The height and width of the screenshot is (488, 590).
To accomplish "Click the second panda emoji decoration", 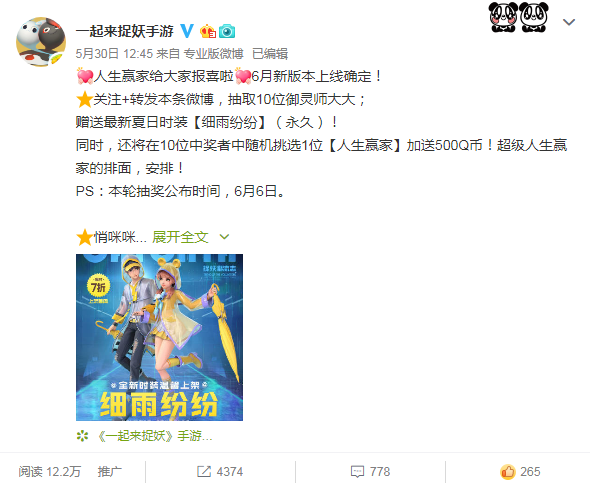I will [x=534, y=17].
